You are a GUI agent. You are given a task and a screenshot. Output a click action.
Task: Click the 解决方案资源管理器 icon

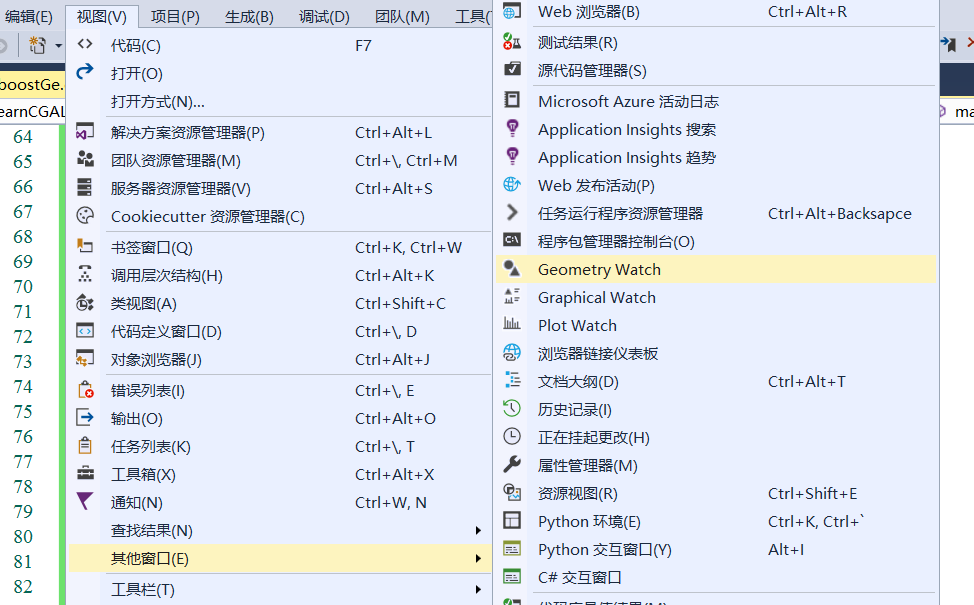(85, 131)
